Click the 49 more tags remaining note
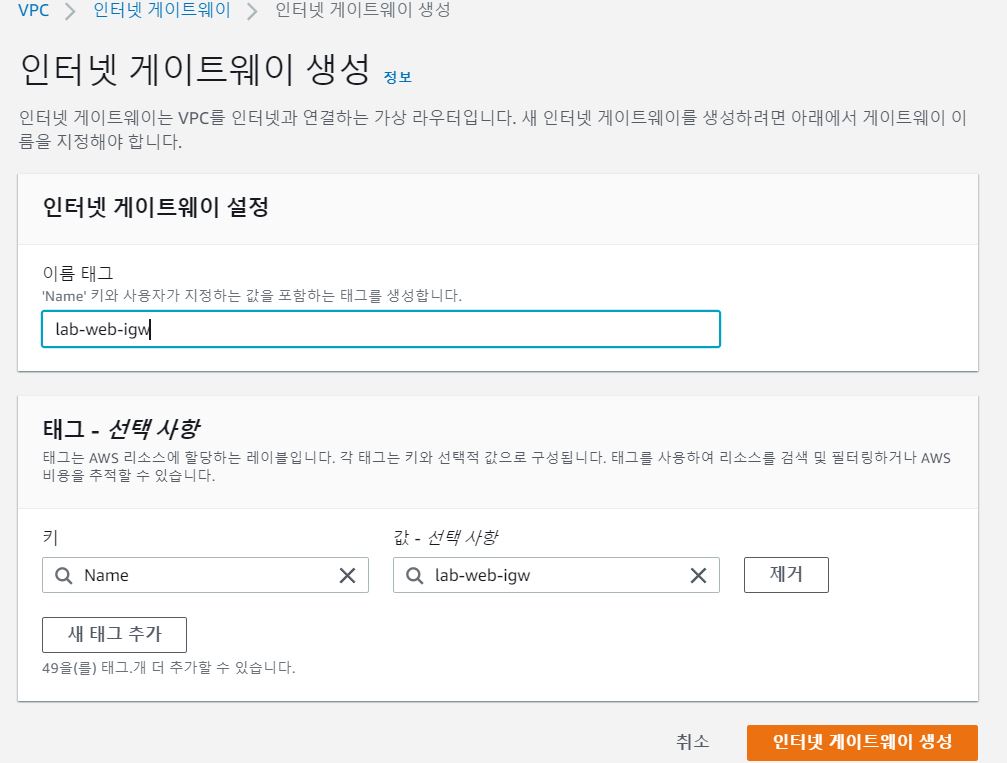This screenshot has width=1007, height=763. pos(169,667)
